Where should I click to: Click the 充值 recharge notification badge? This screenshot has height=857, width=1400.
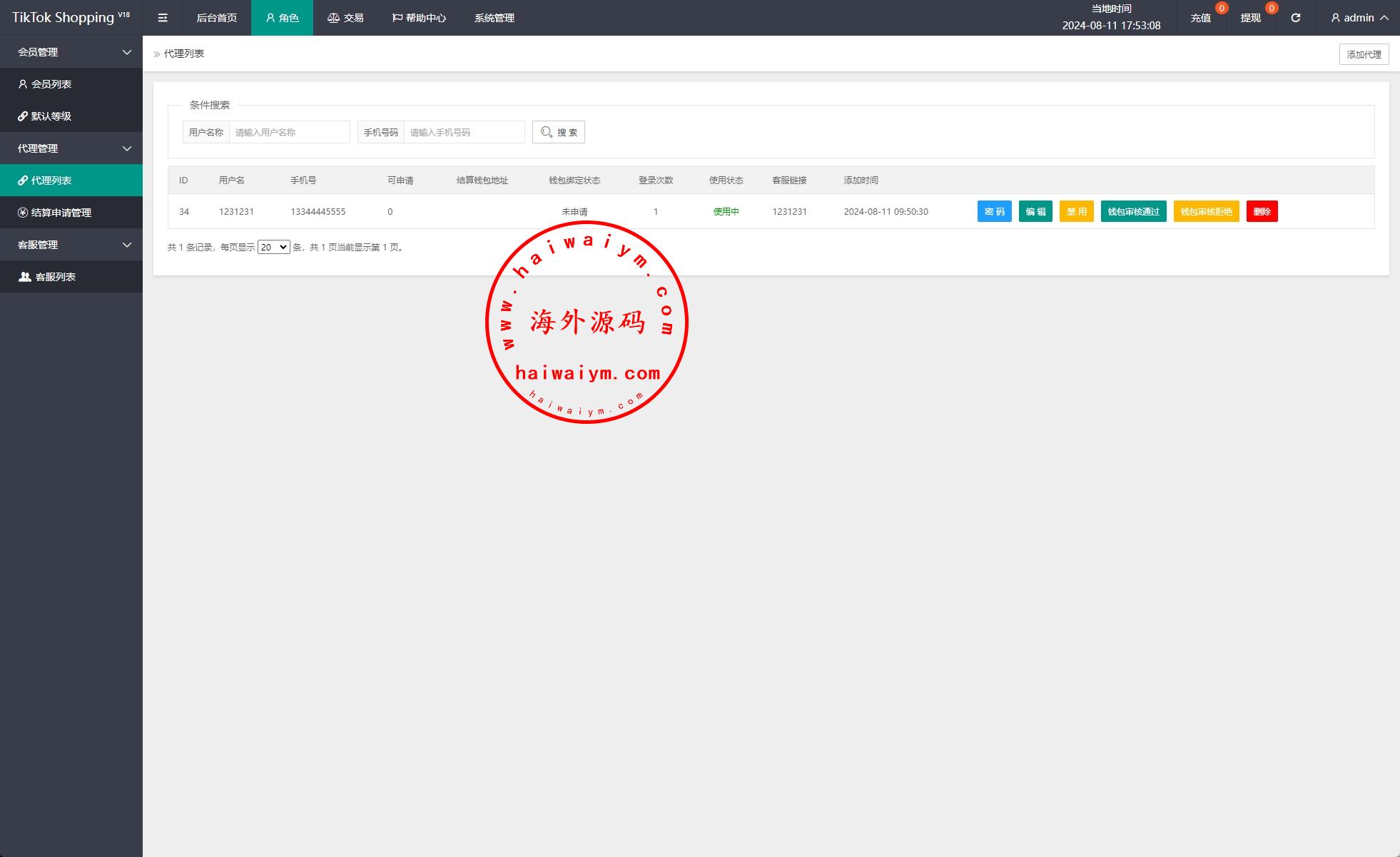pos(1222,9)
